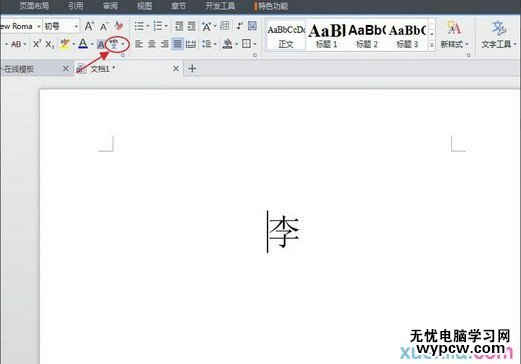Open the 审阅 ribbon tab

point(110,6)
